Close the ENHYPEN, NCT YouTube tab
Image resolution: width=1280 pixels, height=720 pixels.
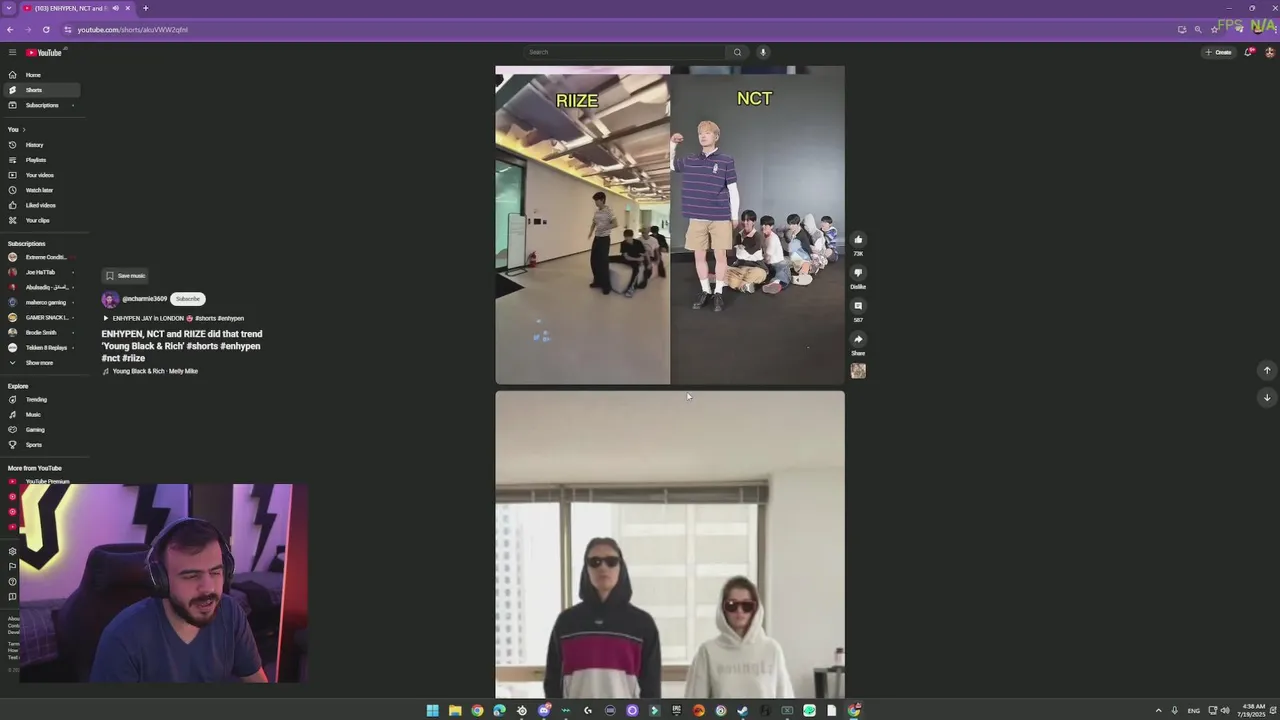coord(127,8)
